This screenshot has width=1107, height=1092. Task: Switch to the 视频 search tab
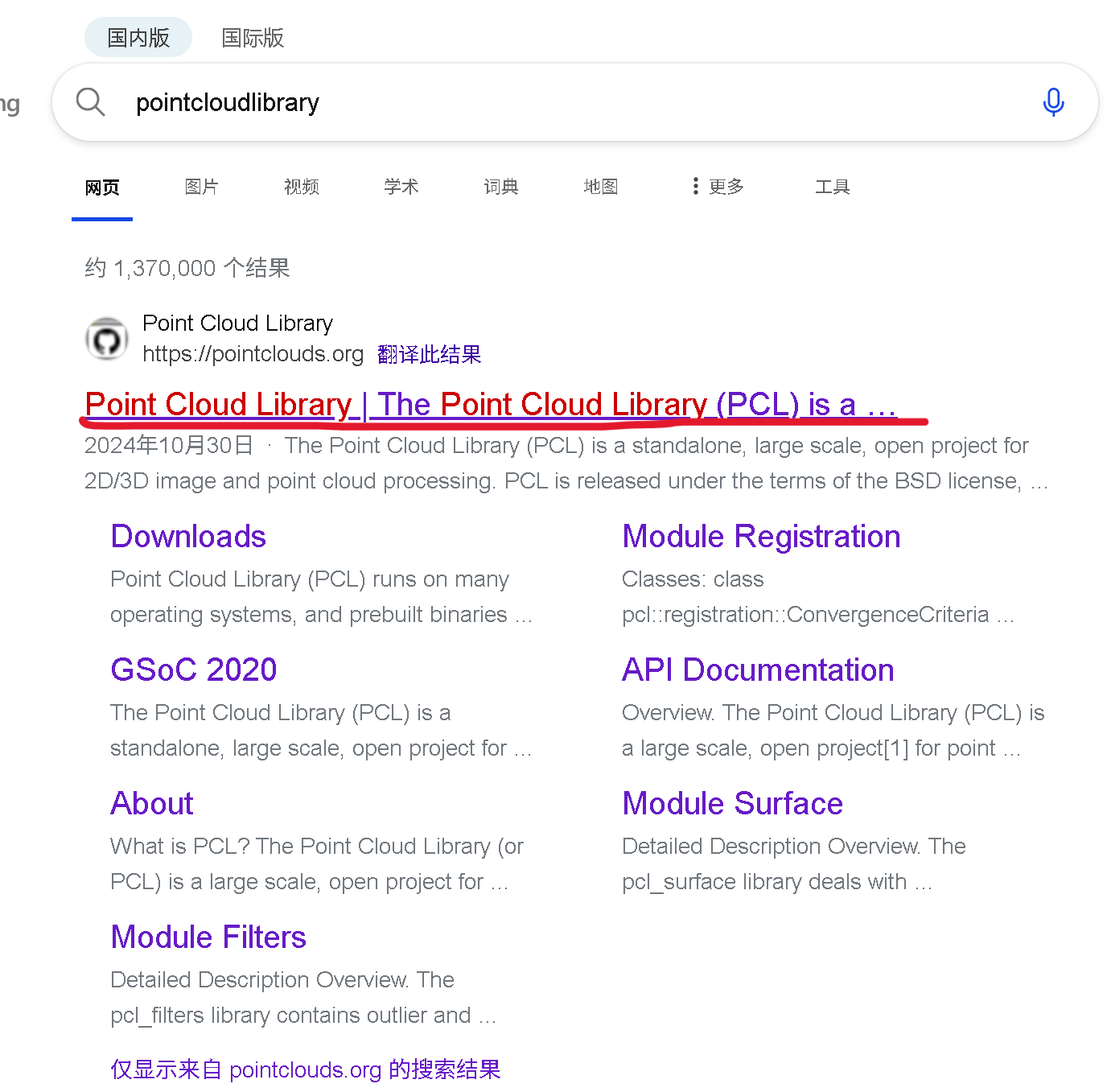coord(301,187)
